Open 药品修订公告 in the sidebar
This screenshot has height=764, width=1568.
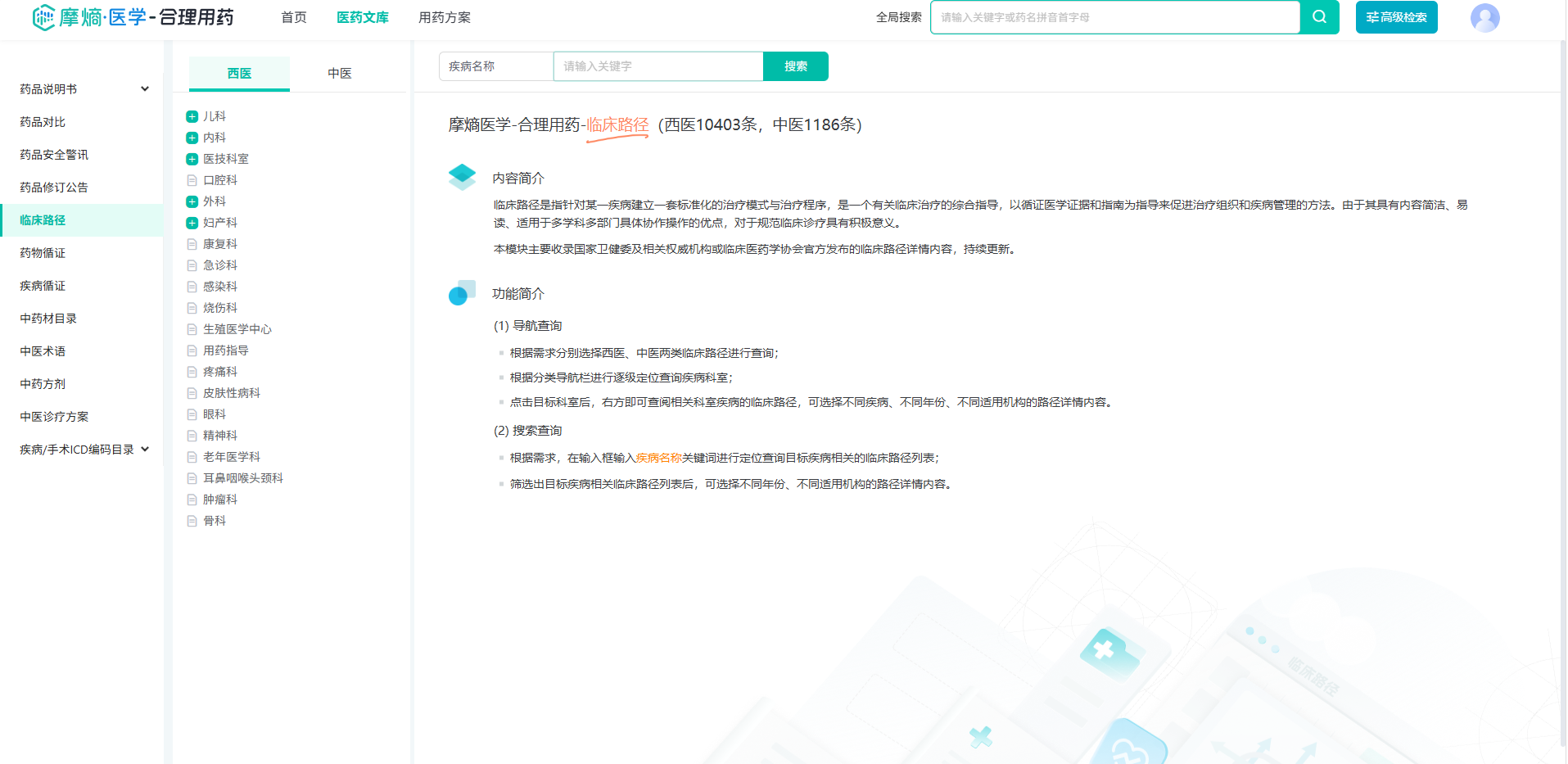tap(54, 188)
